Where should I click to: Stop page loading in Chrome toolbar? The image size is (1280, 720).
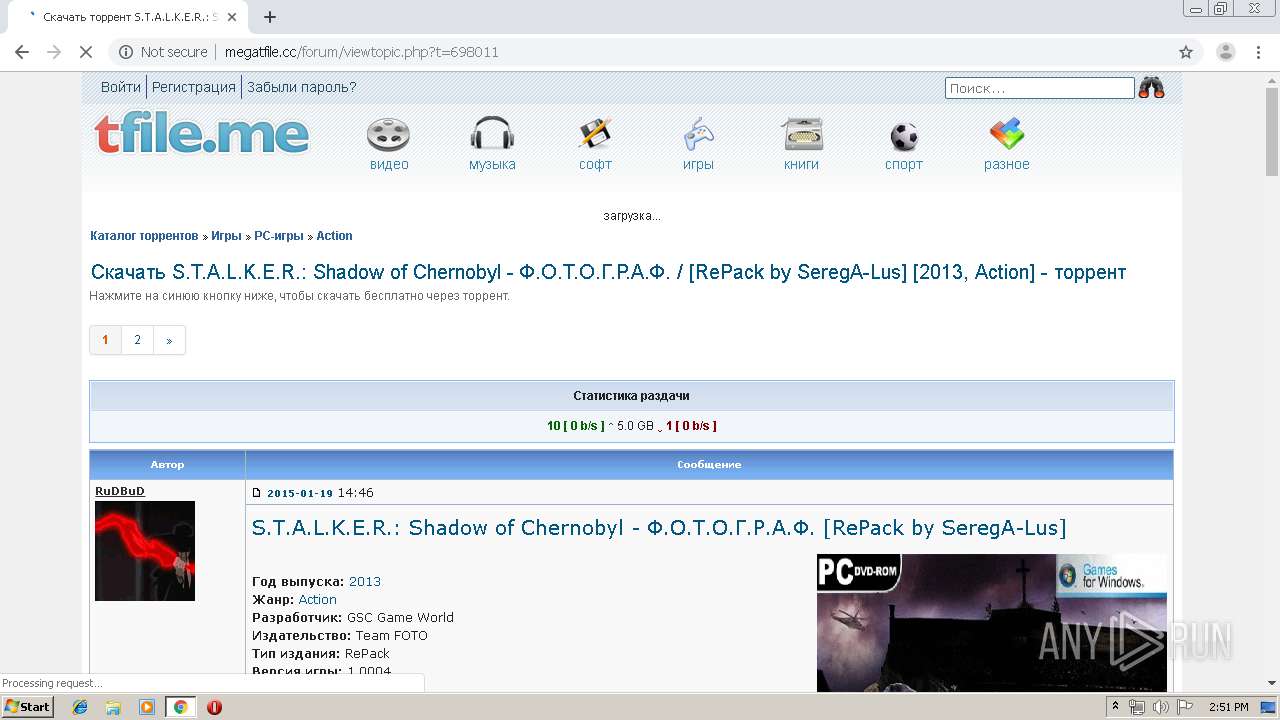pyautogui.click(x=85, y=52)
